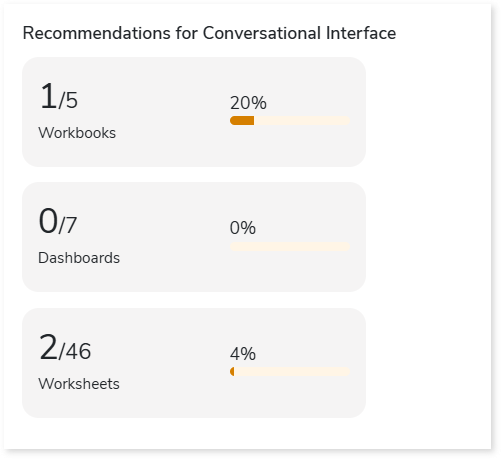Click the 20% percentage label
This screenshot has width=501, height=459.
(248, 103)
